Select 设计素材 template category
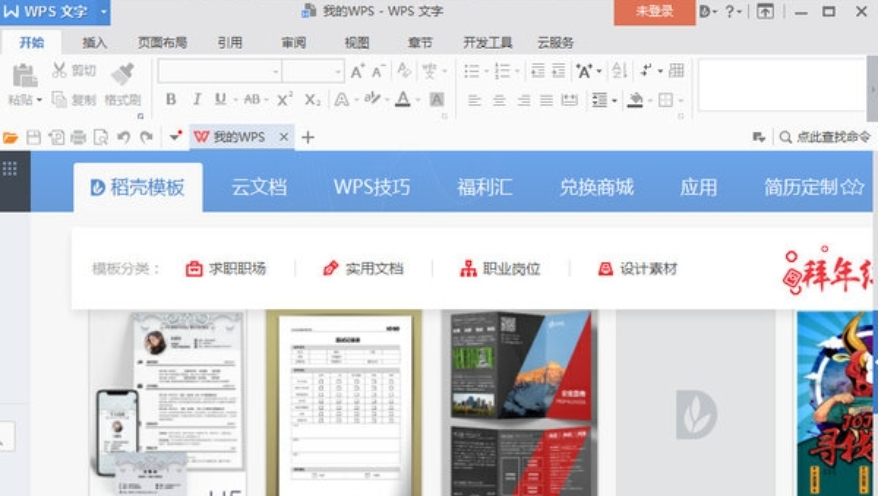The width and height of the screenshot is (883, 496). pos(637,269)
